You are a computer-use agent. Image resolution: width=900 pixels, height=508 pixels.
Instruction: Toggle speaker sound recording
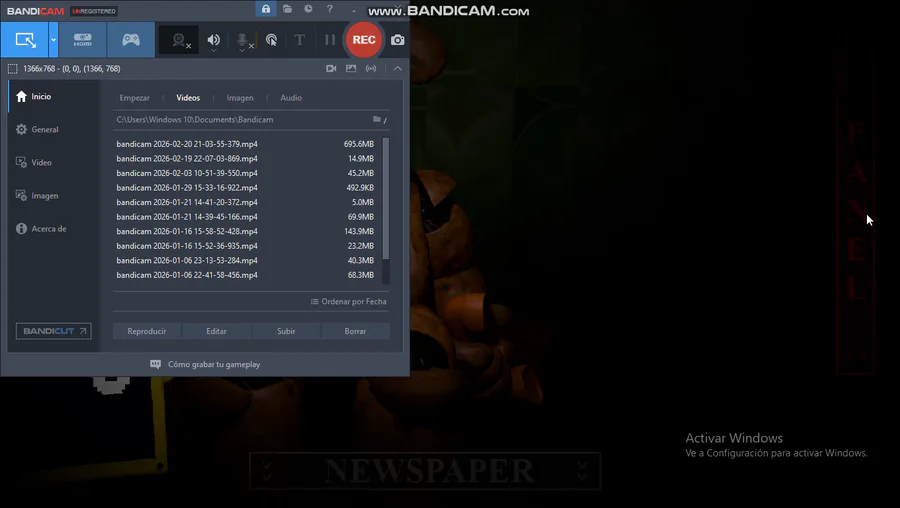pos(214,40)
